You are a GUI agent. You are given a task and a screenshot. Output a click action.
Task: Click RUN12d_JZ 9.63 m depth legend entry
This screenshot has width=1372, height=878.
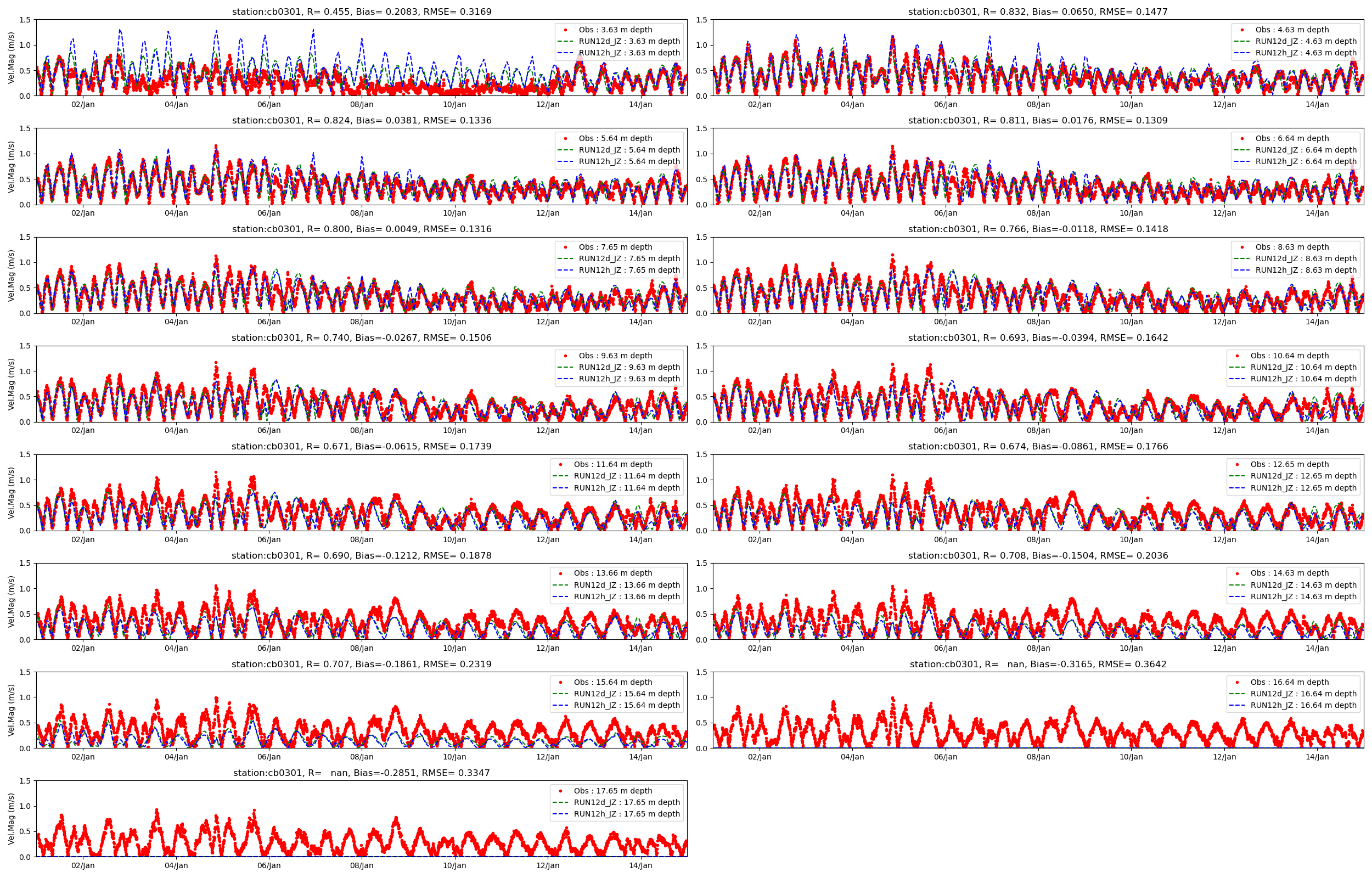(629, 367)
